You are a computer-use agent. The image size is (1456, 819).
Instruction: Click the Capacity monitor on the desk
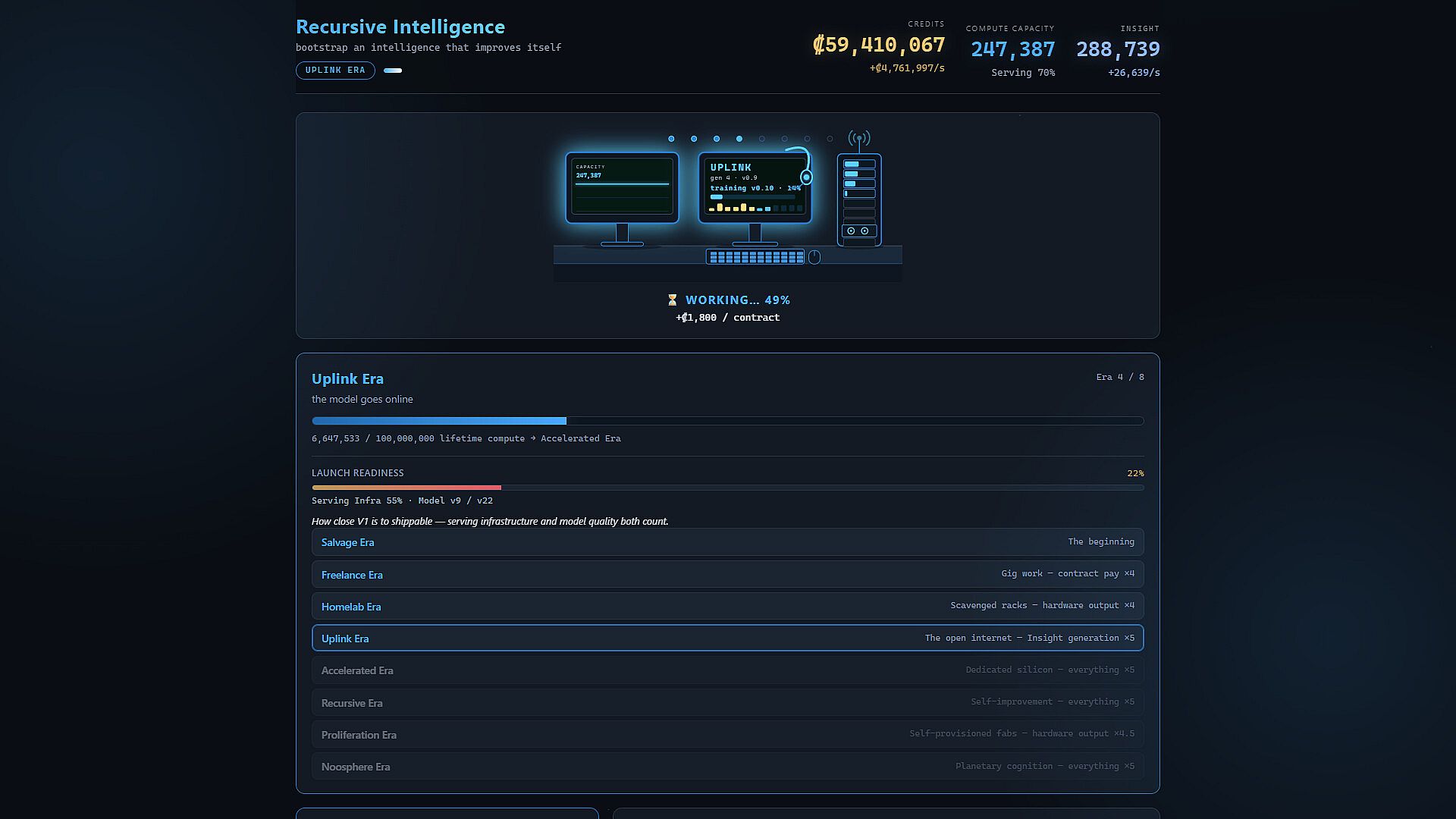pyautogui.click(x=622, y=188)
